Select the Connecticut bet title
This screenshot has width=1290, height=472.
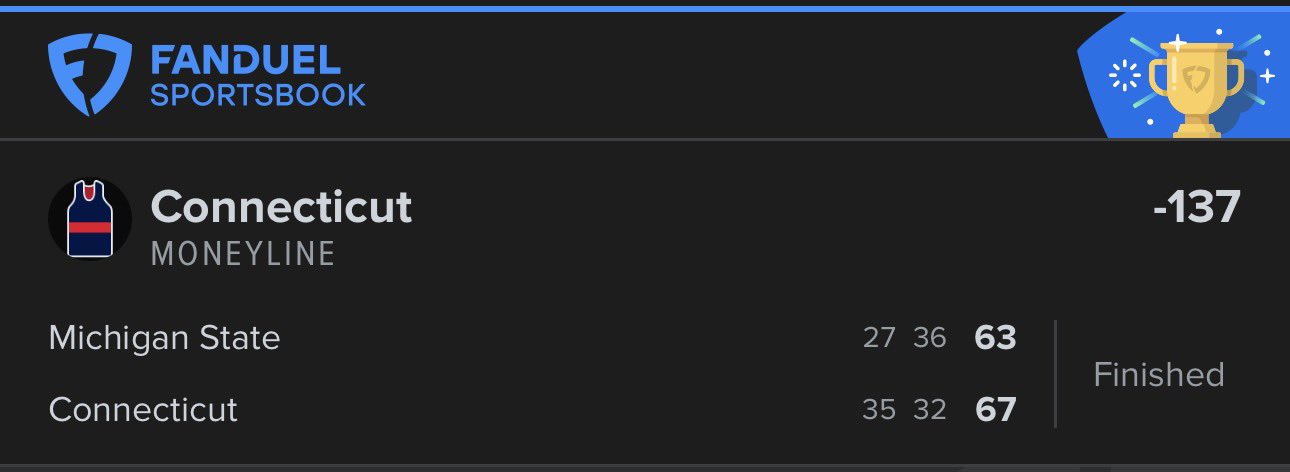click(x=281, y=207)
